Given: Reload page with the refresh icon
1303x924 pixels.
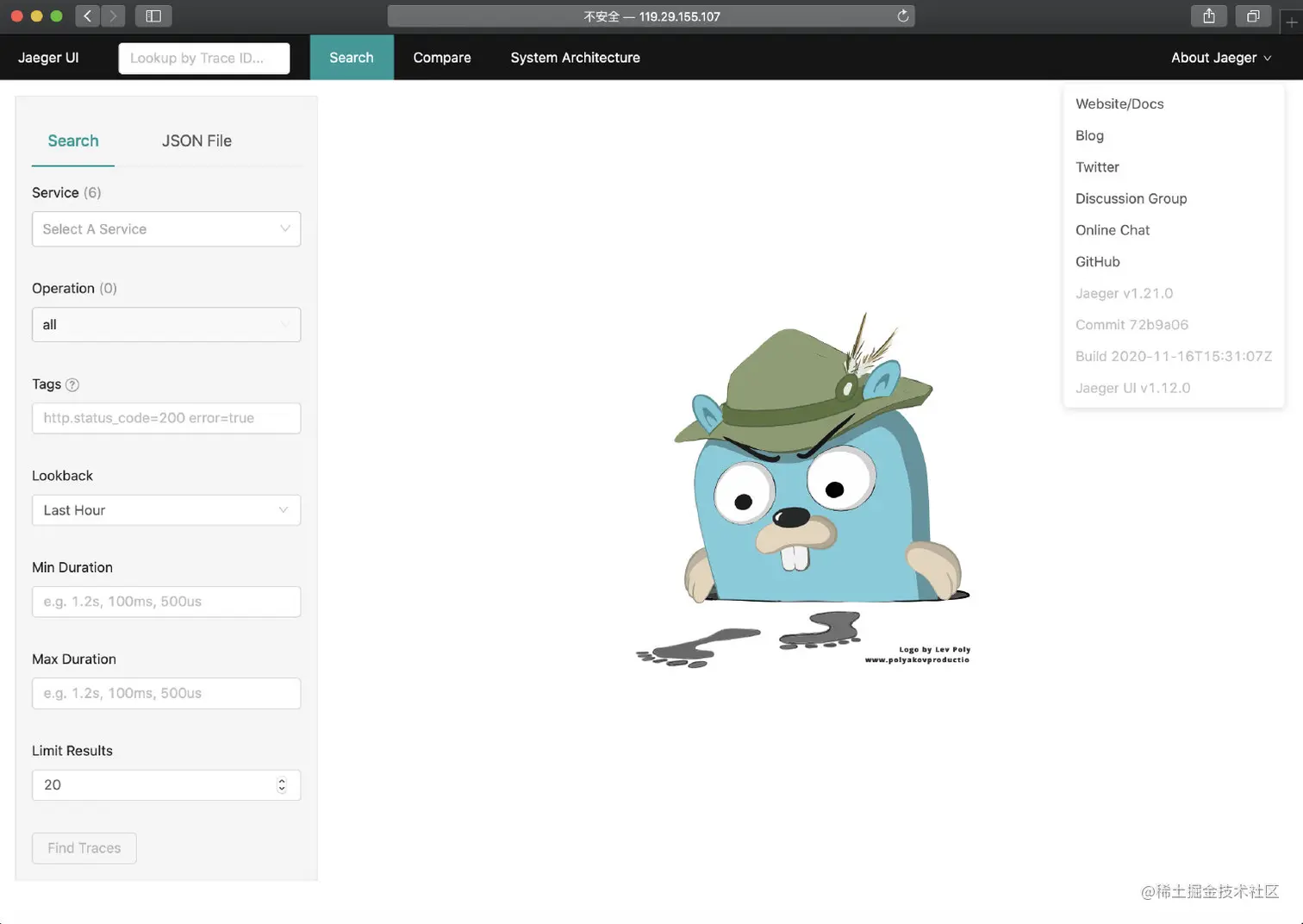Looking at the screenshot, I should click(x=902, y=16).
